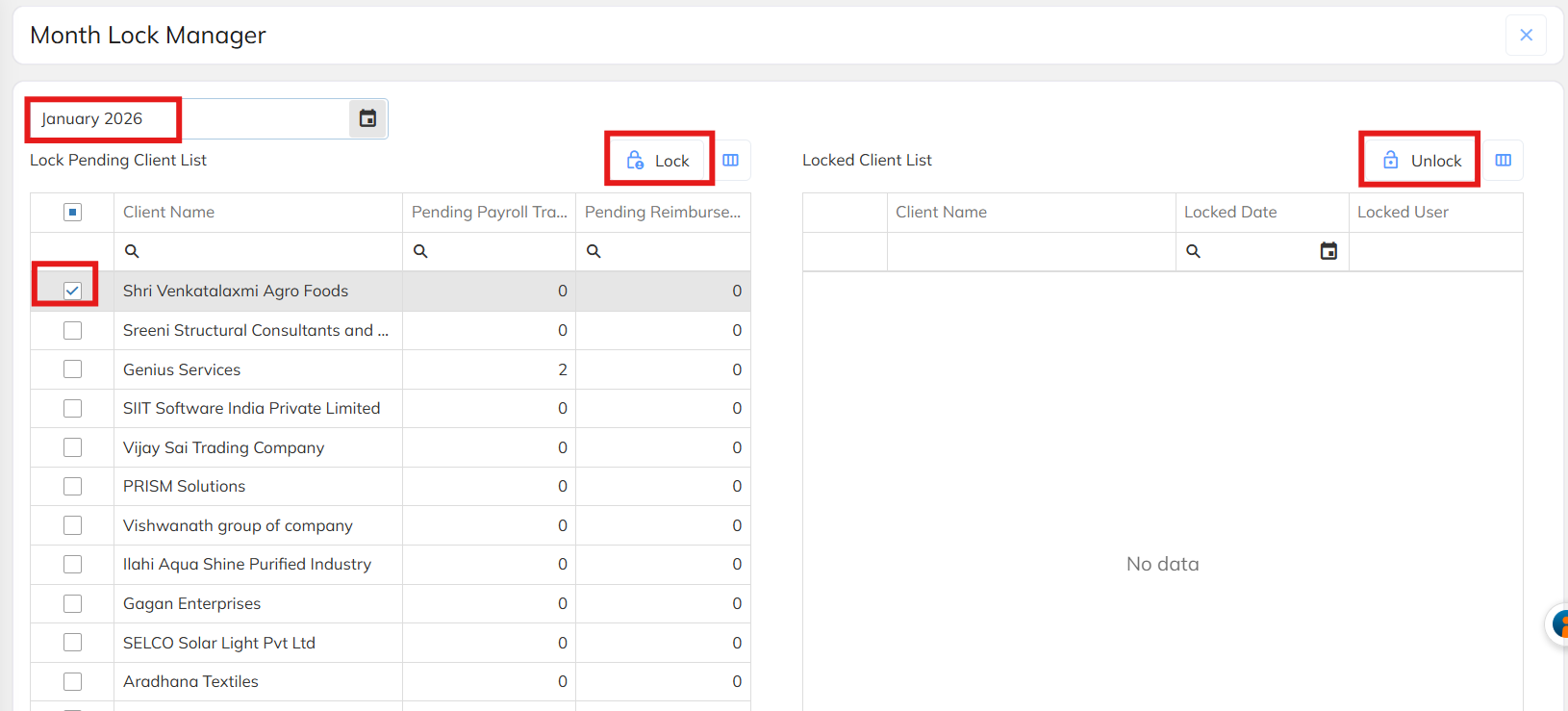Screen dimensions: 1568x711
Task: Open the month calendar picker icon
Action: click(x=367, y=118)
